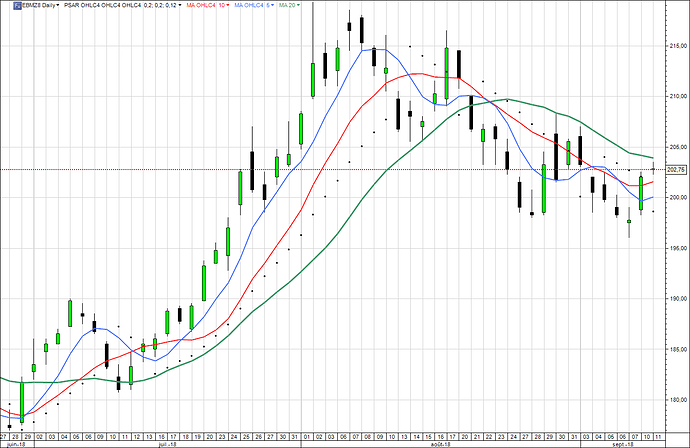The image size is (690, 448).
Task: Click the current price tag 202,75
Action: 674,169
